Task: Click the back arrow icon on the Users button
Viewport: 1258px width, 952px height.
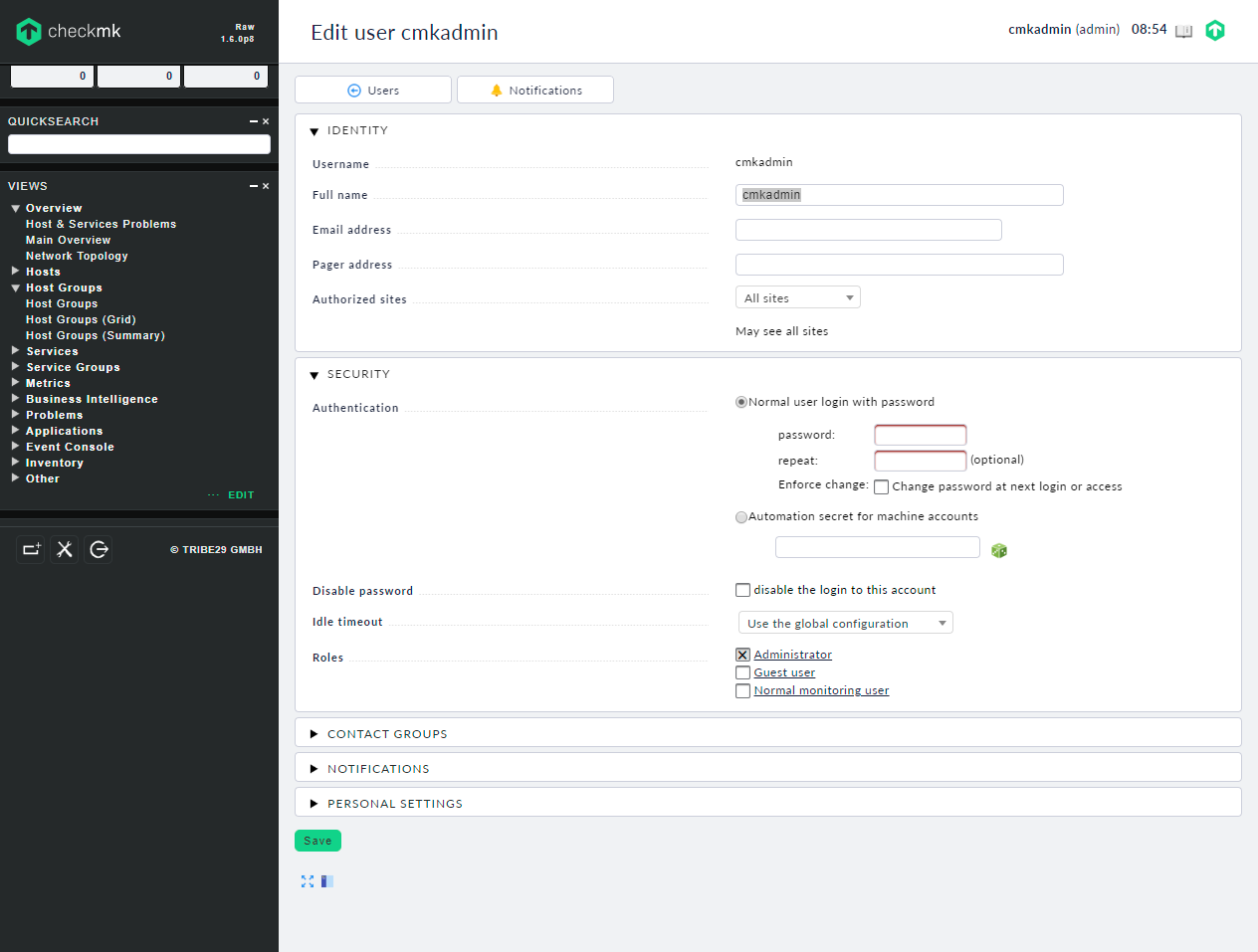Action: [x=354, y=91]
